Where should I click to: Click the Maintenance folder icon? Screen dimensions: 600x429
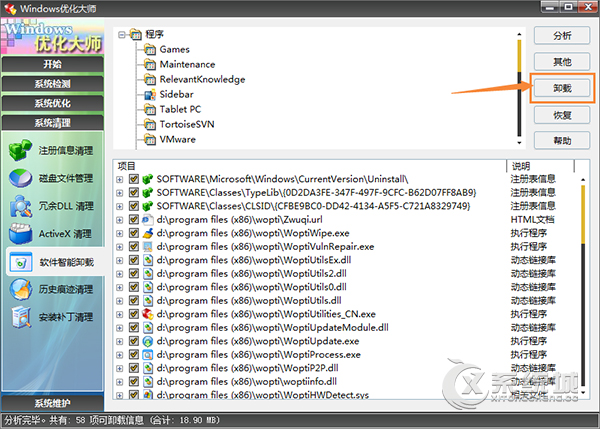coord(150,64)
